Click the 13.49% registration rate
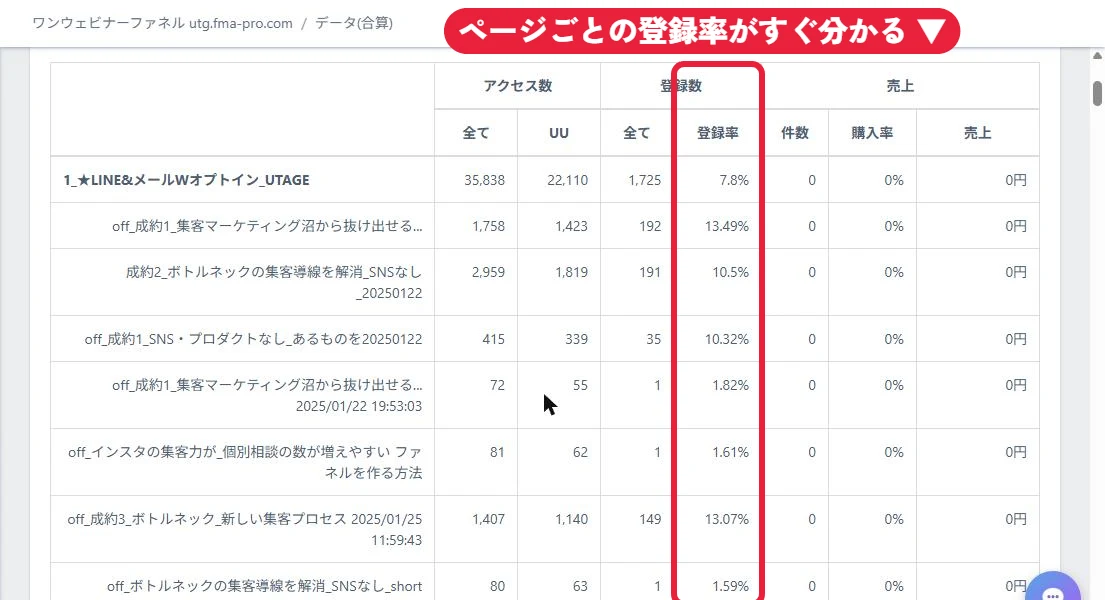 point(727,226)
